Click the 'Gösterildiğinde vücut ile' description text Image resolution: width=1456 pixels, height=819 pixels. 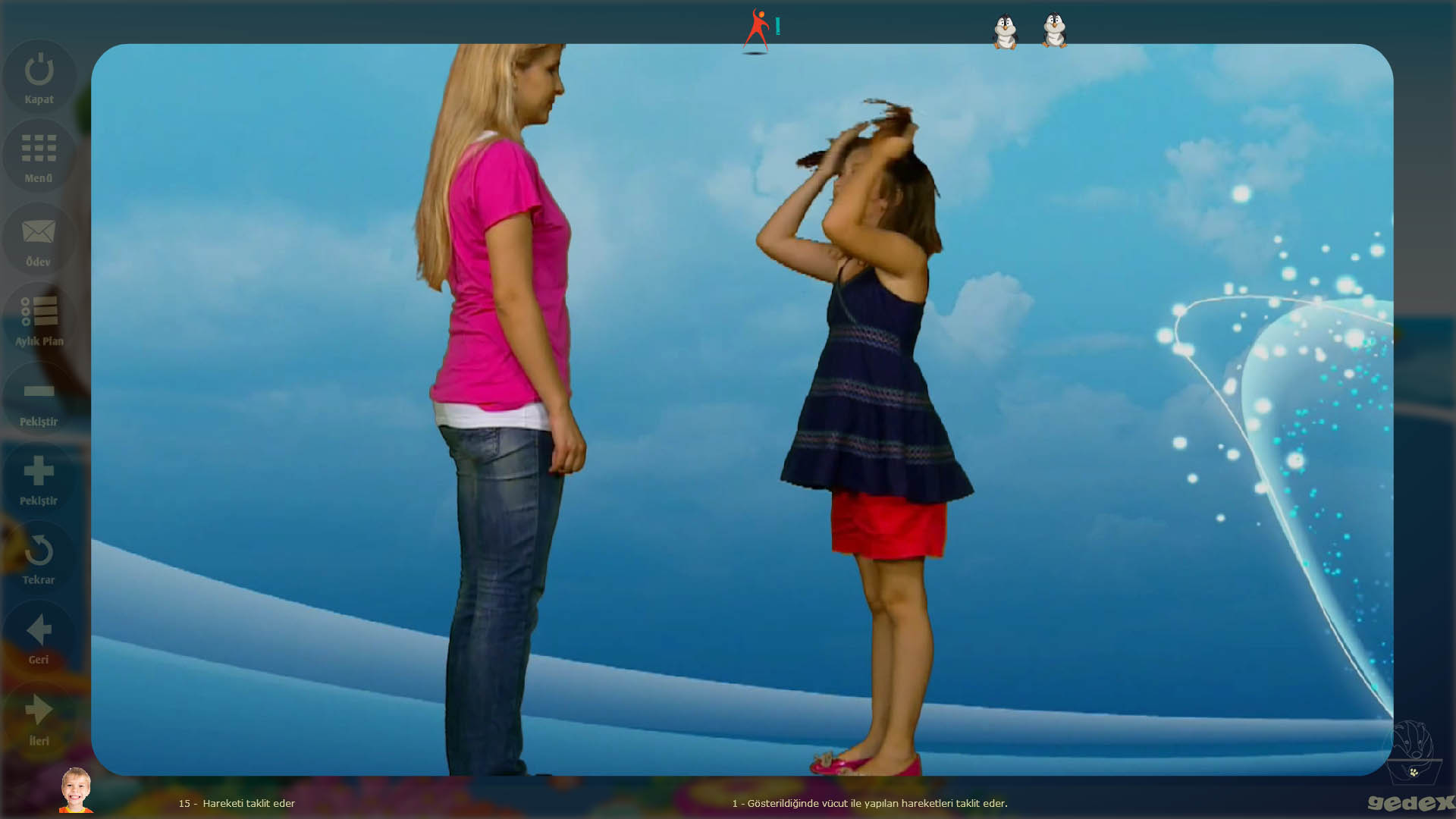click(x=869, y=803)
